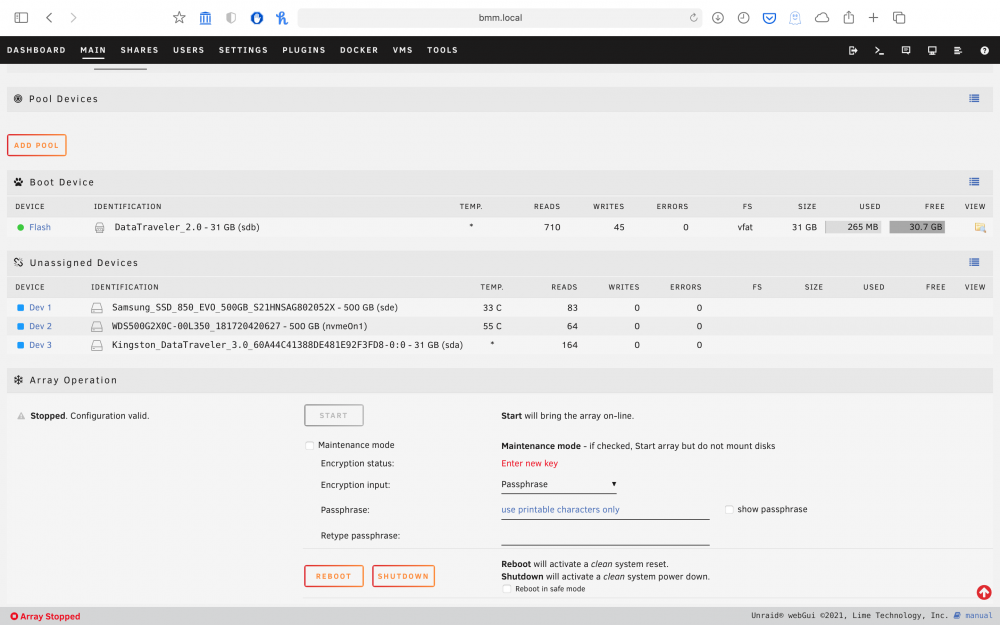Click the Shutdown button
This screenshot has height=625, width=1000.
click(403, 576)
